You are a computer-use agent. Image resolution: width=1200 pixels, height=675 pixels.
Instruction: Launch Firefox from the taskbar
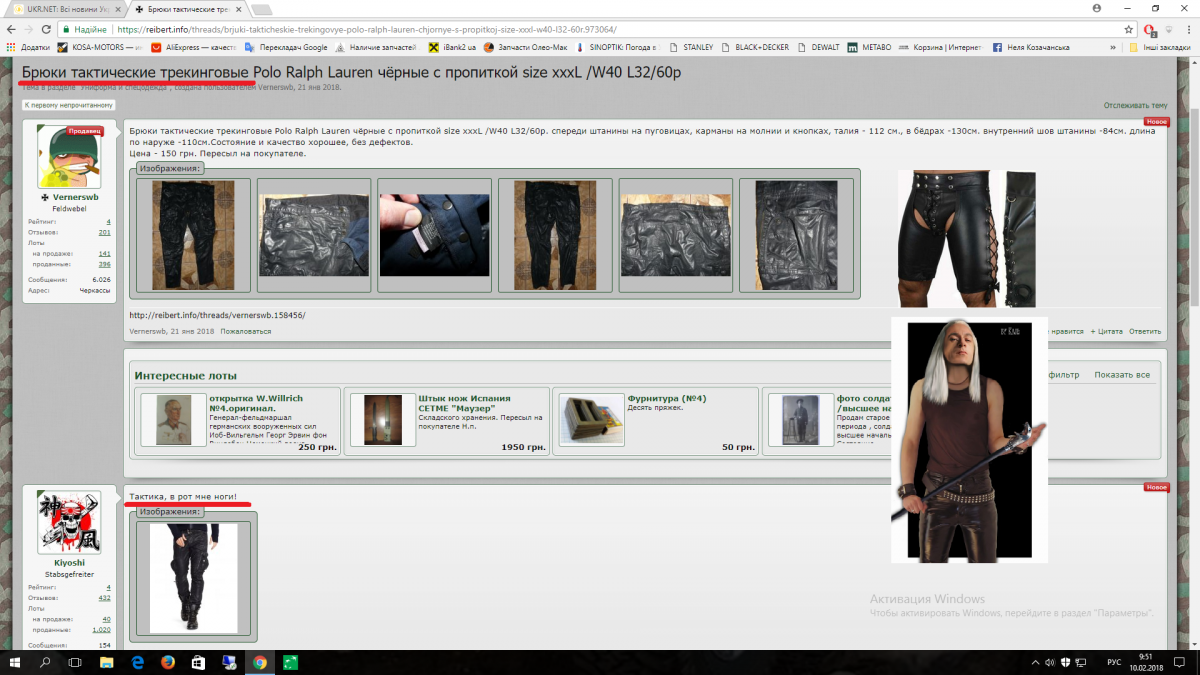[167, 662]
